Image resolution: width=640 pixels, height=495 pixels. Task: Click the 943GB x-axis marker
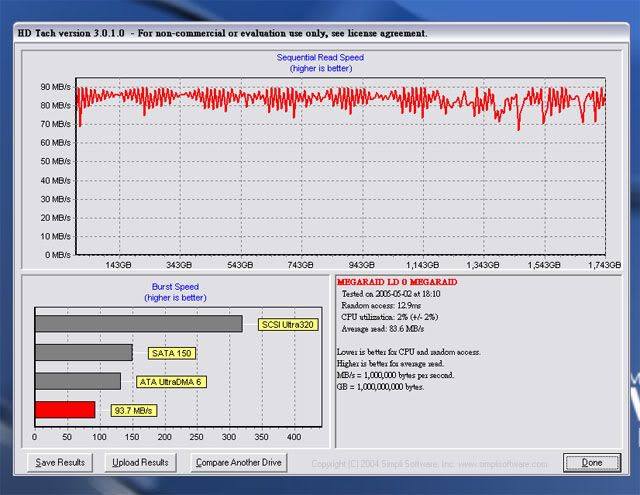(360, 265)
